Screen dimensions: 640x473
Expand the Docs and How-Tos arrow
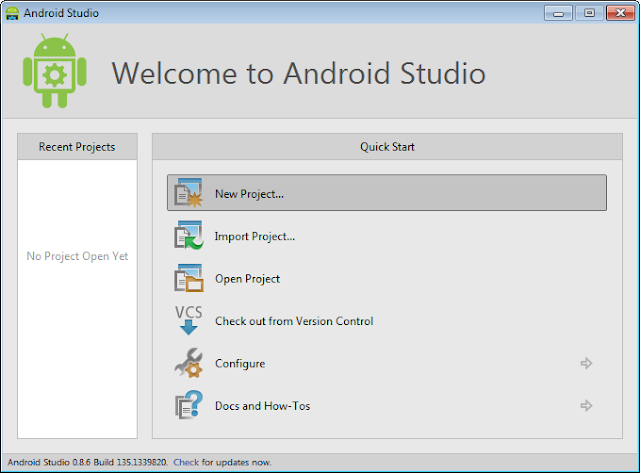tap(586, 405)
